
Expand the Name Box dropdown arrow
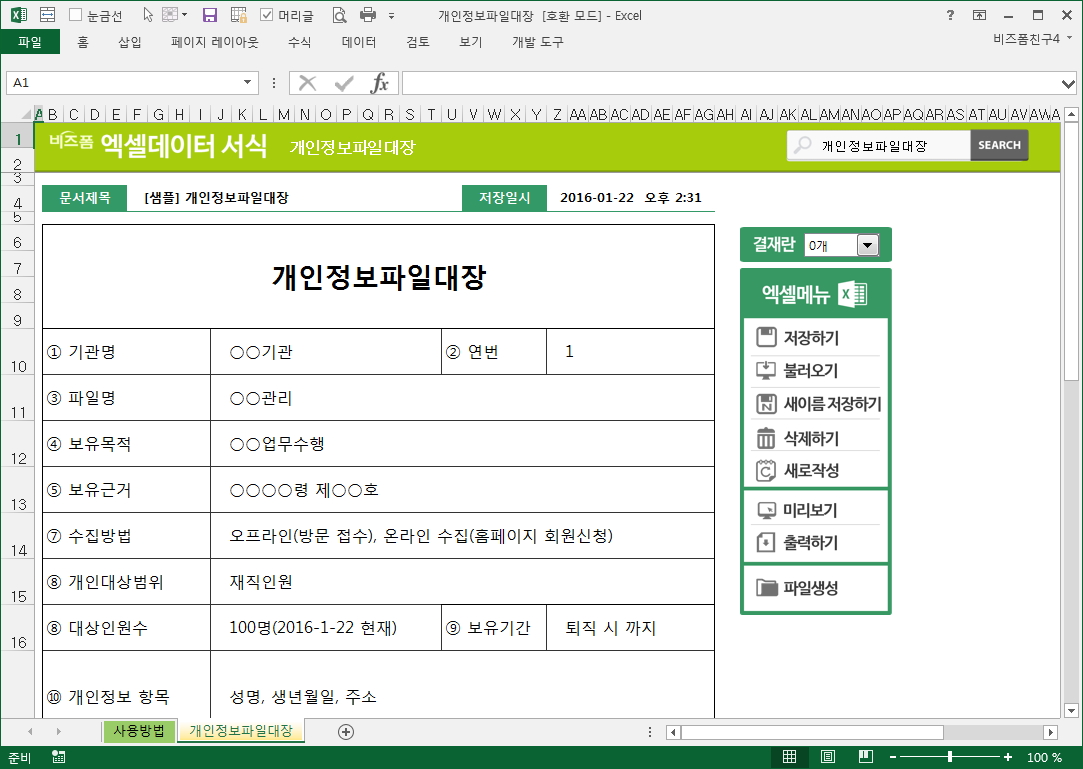click(248, 83)
